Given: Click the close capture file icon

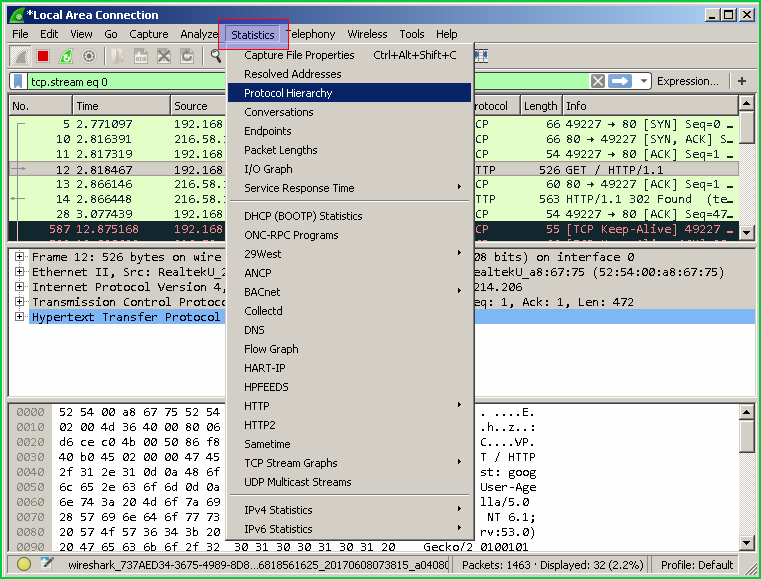Looking at the screenshot, I should coord(164,56).
